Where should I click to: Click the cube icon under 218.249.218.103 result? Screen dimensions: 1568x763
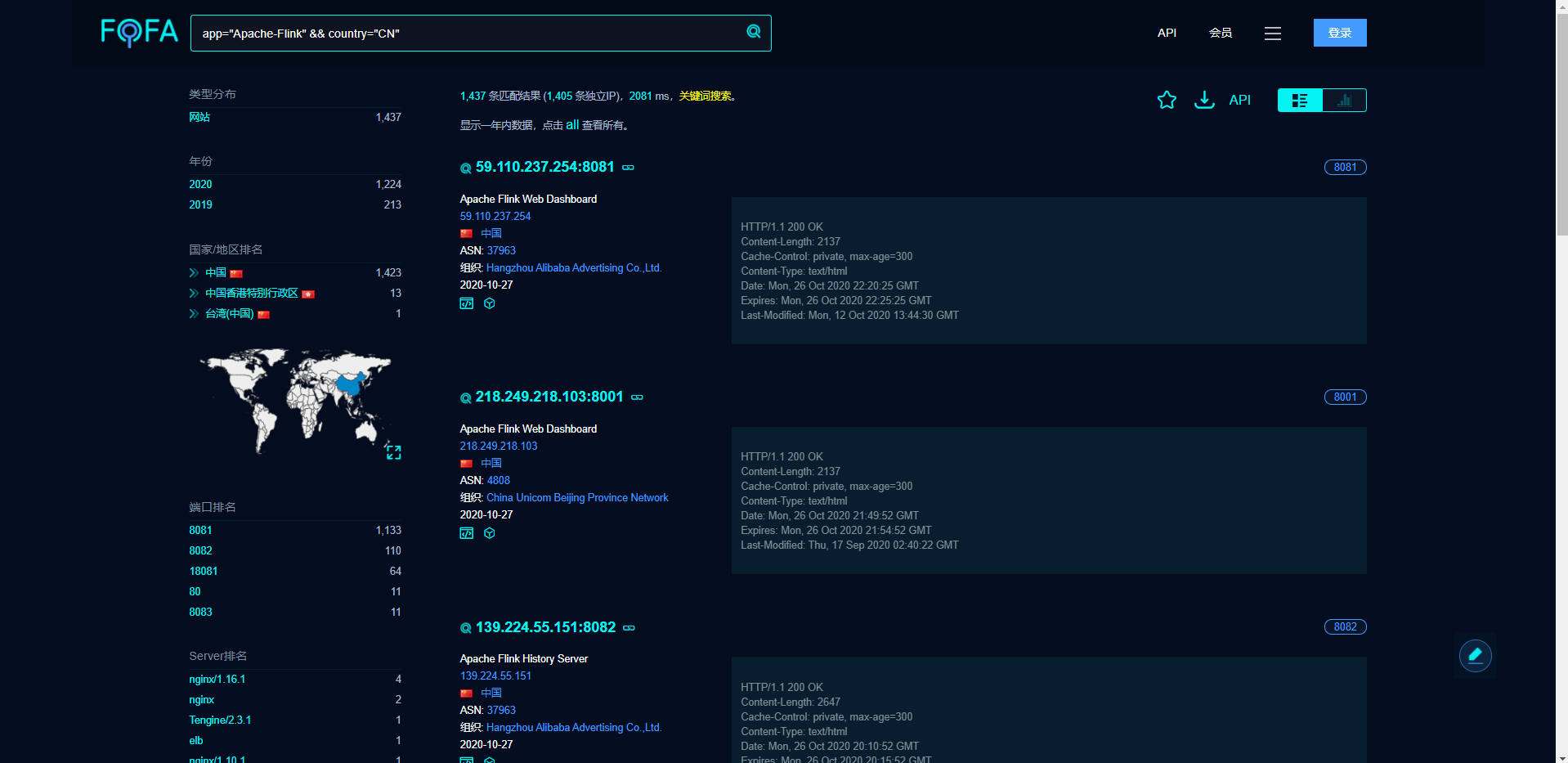point(490,533)
